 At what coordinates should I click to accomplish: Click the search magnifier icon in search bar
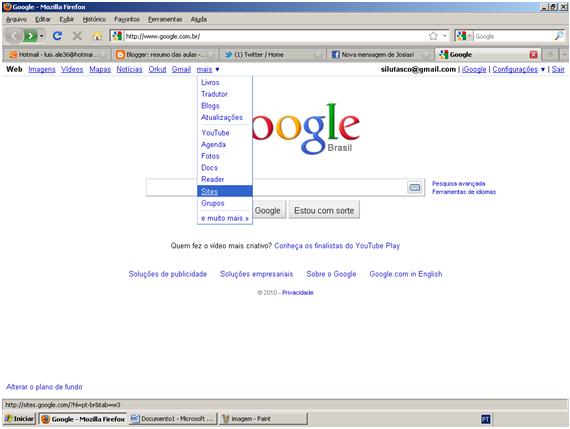coord(559,36)
